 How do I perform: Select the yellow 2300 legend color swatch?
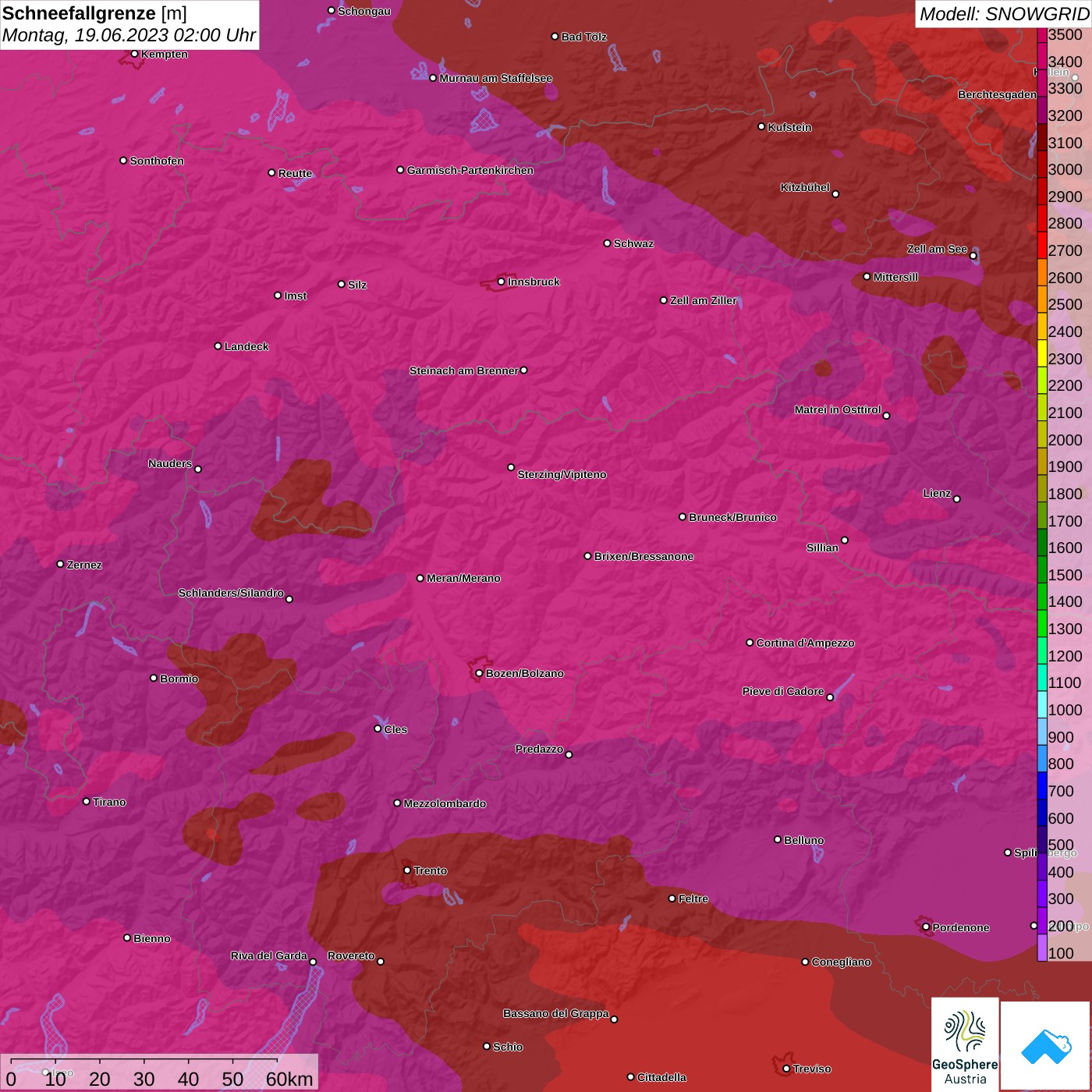coord(1042,353)
